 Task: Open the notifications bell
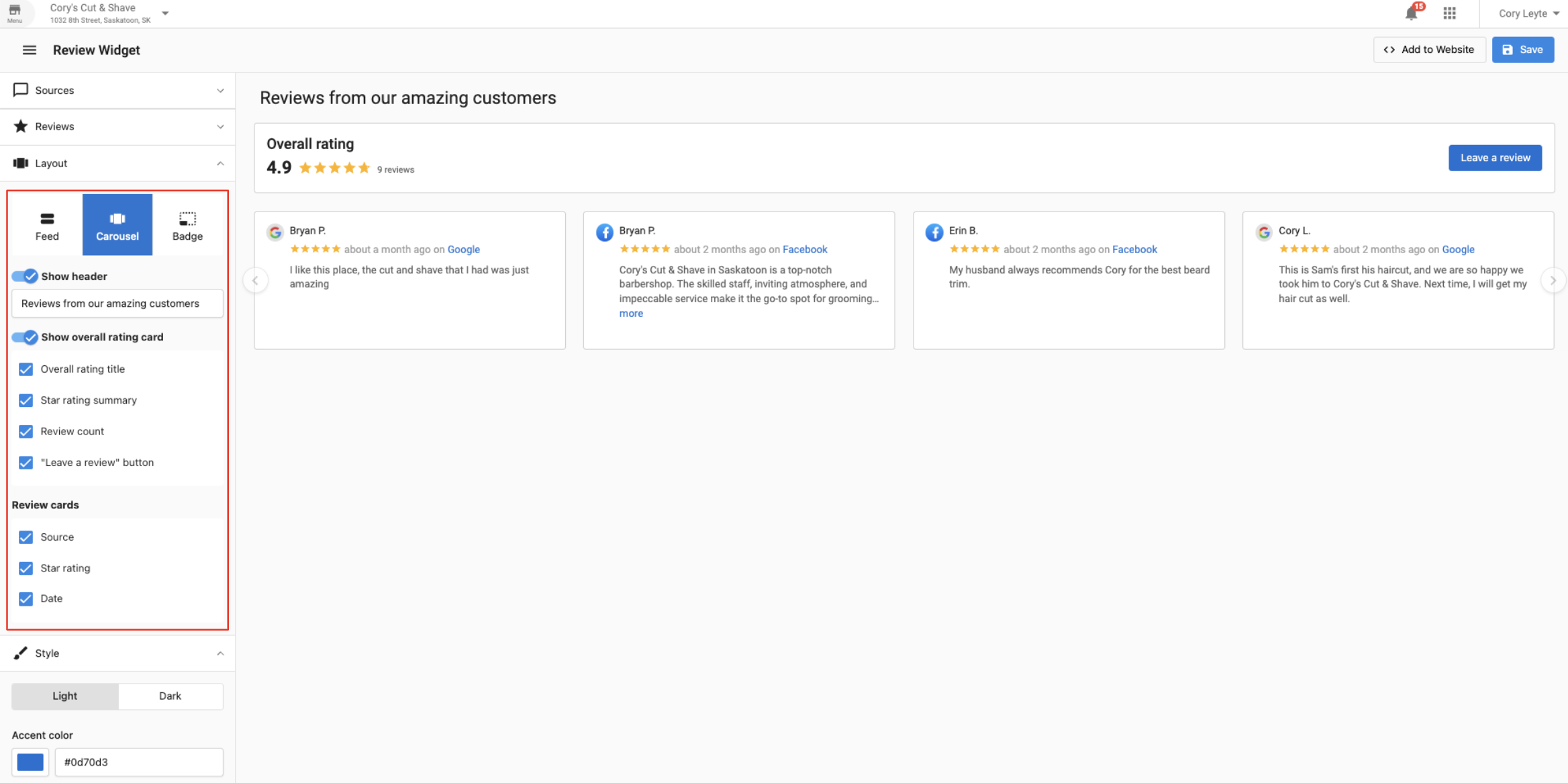tap(1412, 13)
